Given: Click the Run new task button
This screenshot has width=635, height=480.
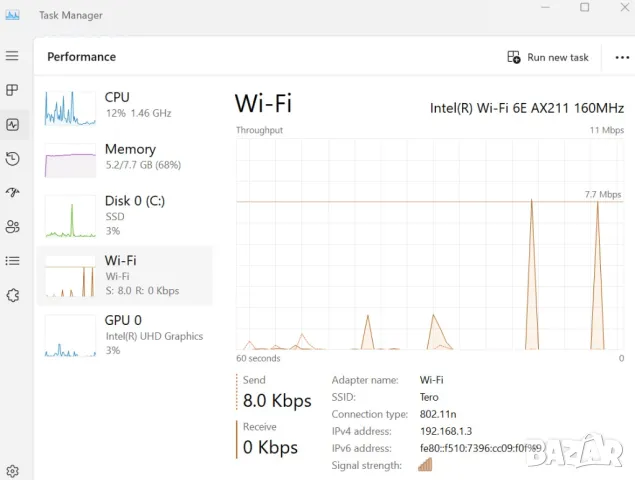Looking at the screenshot, I should click(548, 58).
